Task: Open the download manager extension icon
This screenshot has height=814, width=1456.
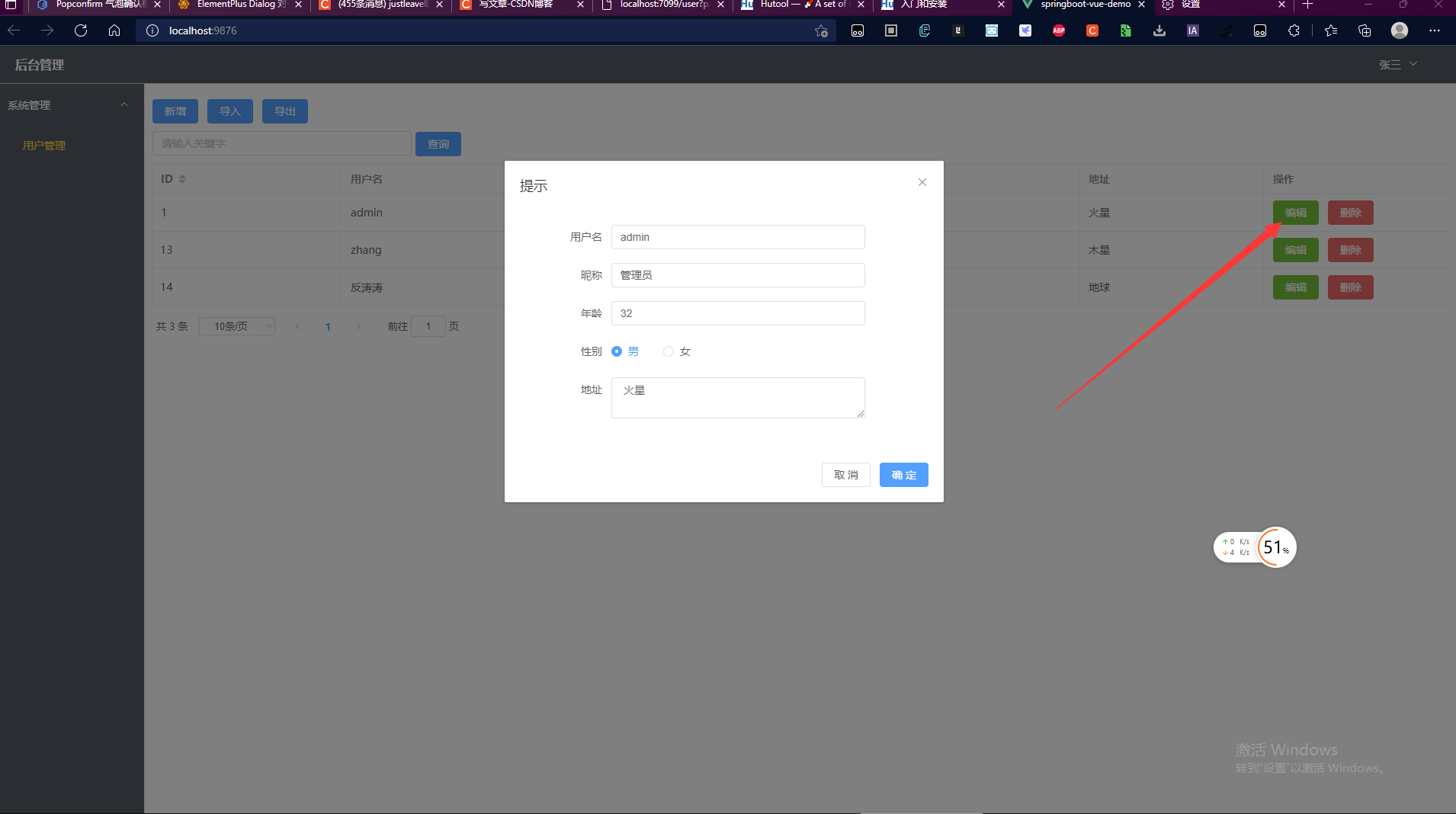Action: [x=1159, y=31]
